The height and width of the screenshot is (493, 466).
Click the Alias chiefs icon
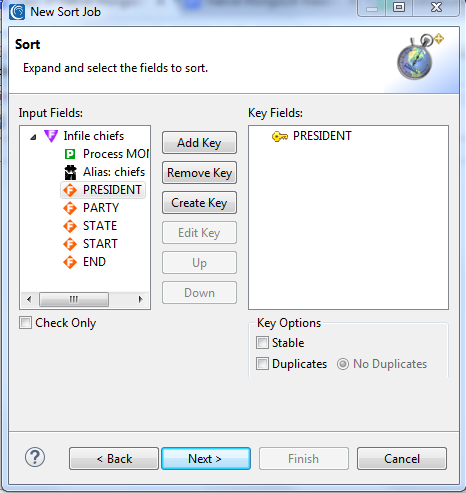coord(70,172)
